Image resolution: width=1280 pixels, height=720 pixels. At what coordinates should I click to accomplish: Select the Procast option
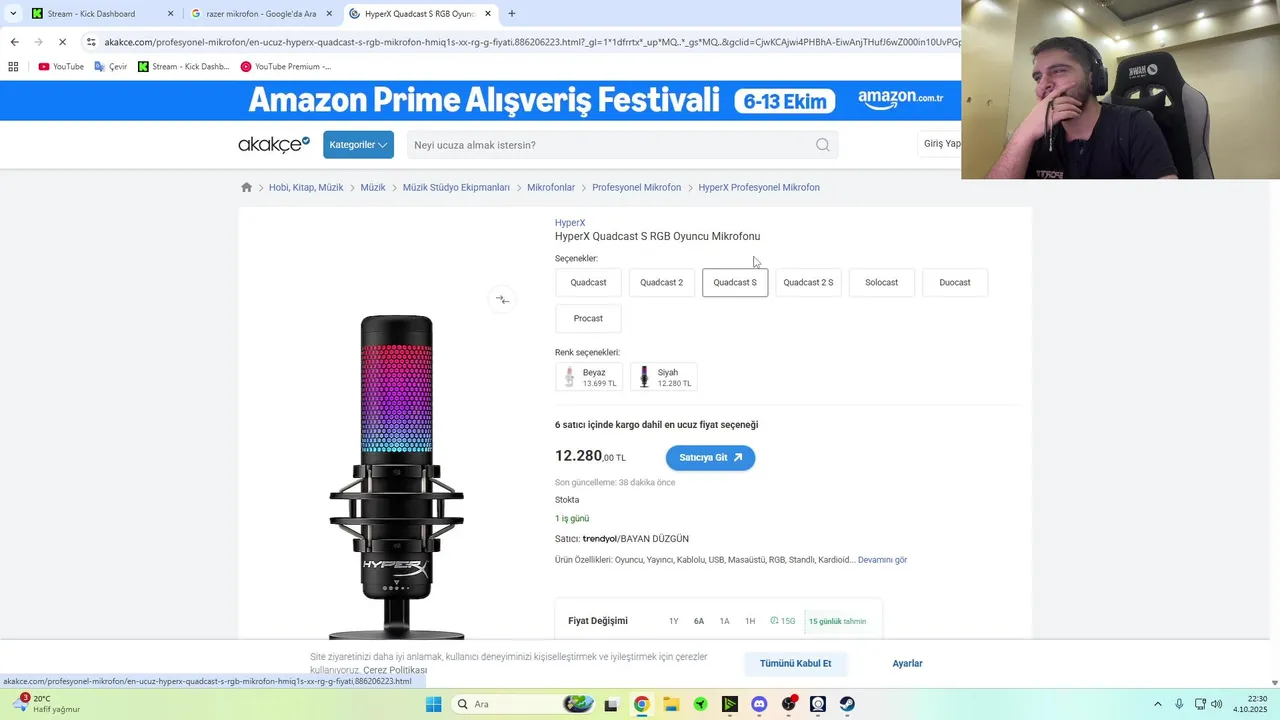pos(588,318)
